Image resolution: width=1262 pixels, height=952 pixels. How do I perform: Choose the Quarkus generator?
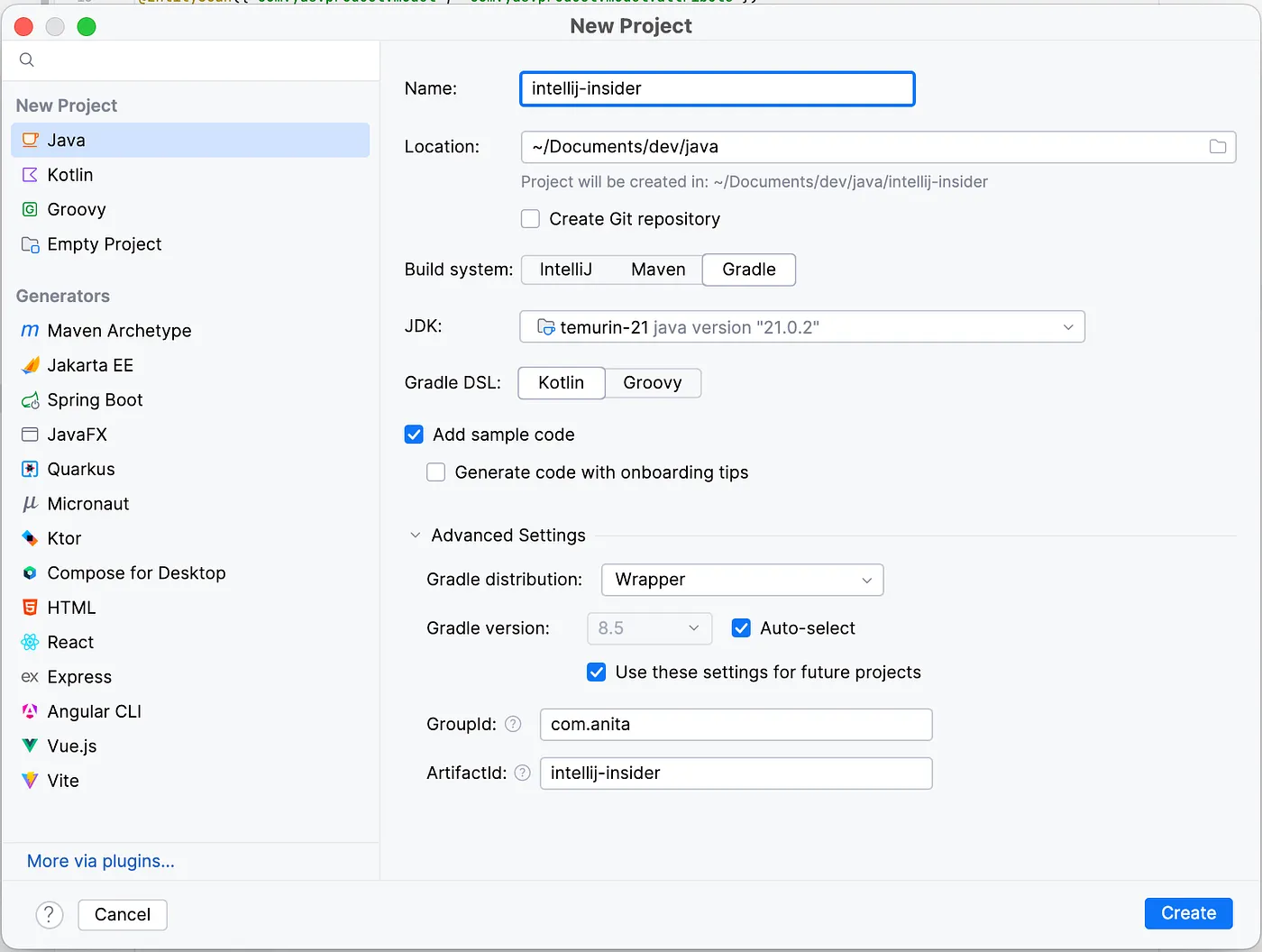tap(80, 469)
